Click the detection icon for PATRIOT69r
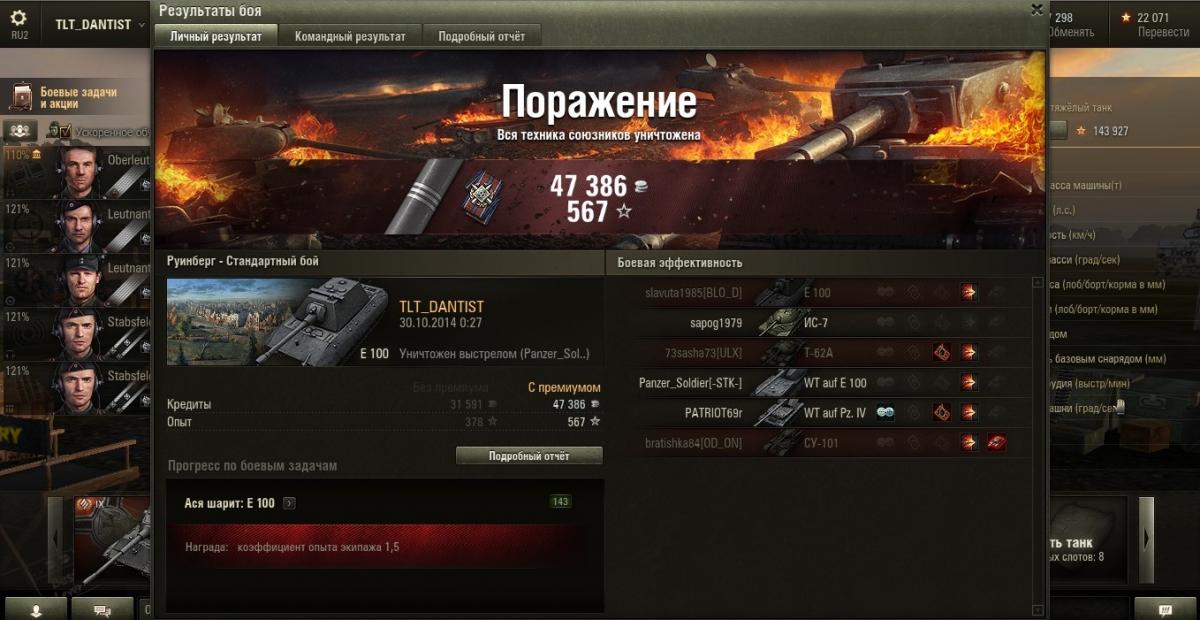Screen dimensions: 1200x620 [885, 412]
